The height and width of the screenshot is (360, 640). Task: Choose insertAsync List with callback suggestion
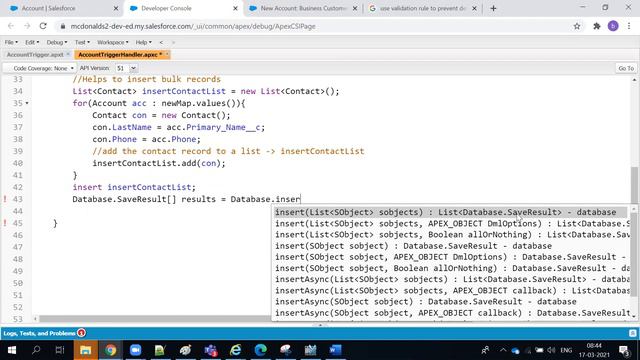(x=452, y=291)
